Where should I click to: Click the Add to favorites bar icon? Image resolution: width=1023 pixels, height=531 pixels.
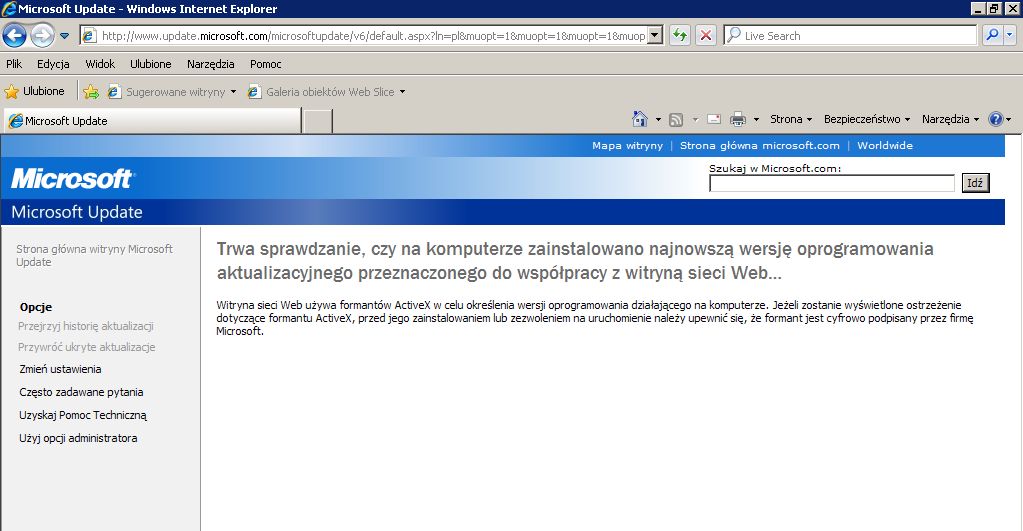coord(91,92)
